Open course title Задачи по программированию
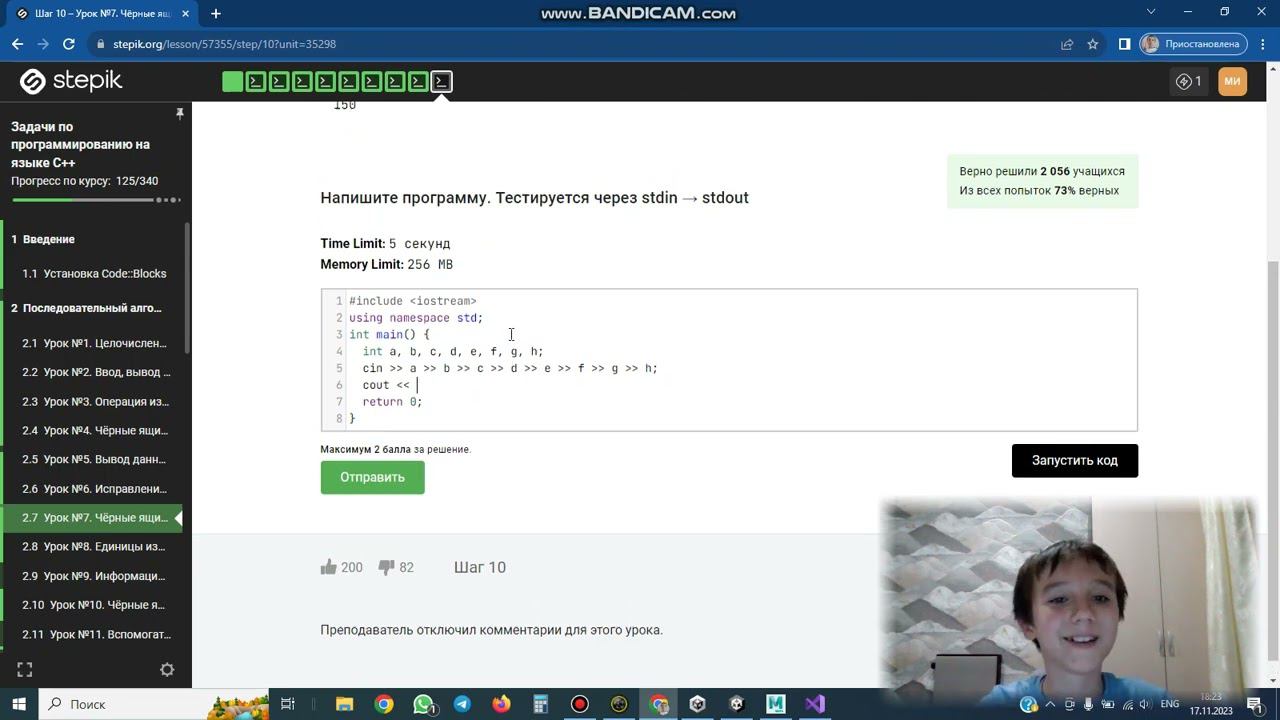 click(80, 145)
